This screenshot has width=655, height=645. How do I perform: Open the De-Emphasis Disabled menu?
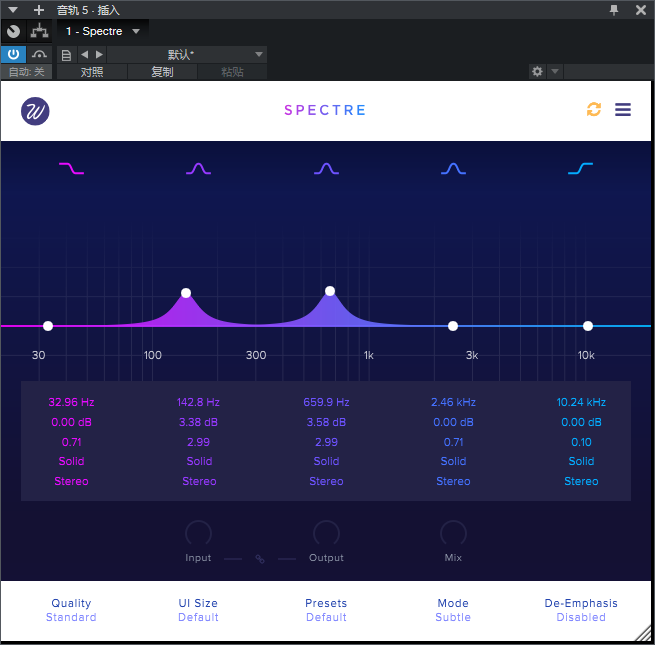click(x=581, y=610)
